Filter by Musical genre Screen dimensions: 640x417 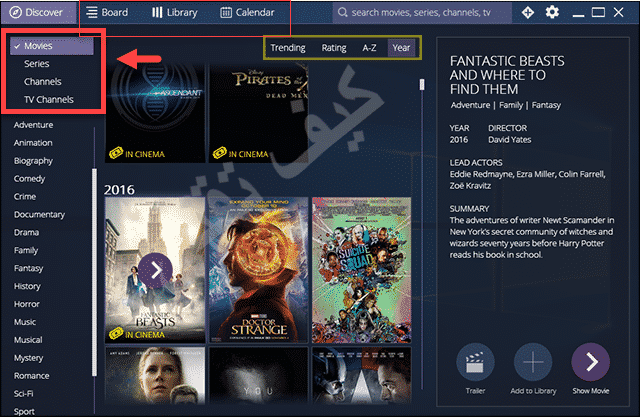pos(28,340)
